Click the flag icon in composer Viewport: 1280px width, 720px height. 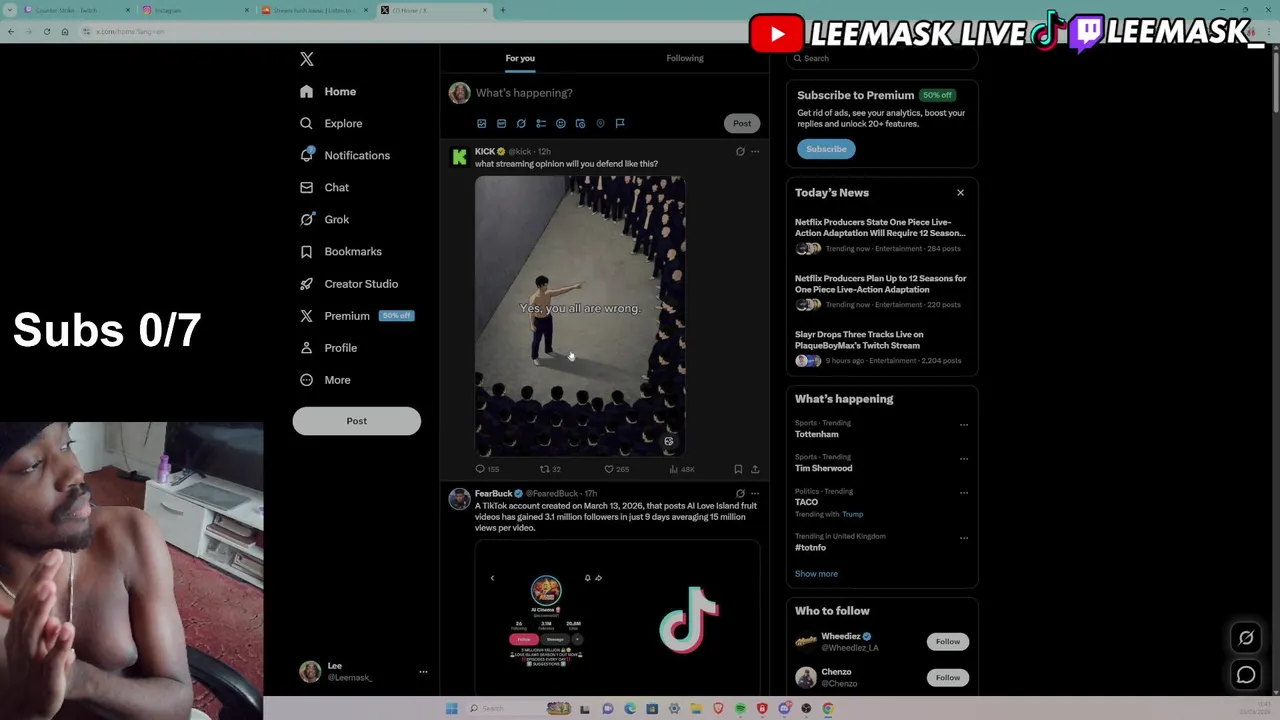pyautogui.click(x=620, y=123)
